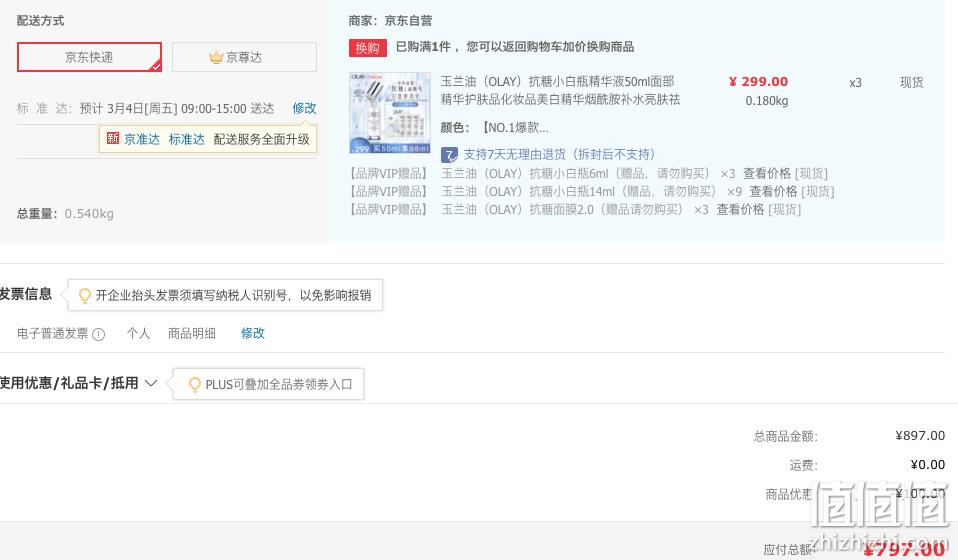Click the crown icon on 京尊达
This screenshot has height=560, width=958.
click(216, 57)
